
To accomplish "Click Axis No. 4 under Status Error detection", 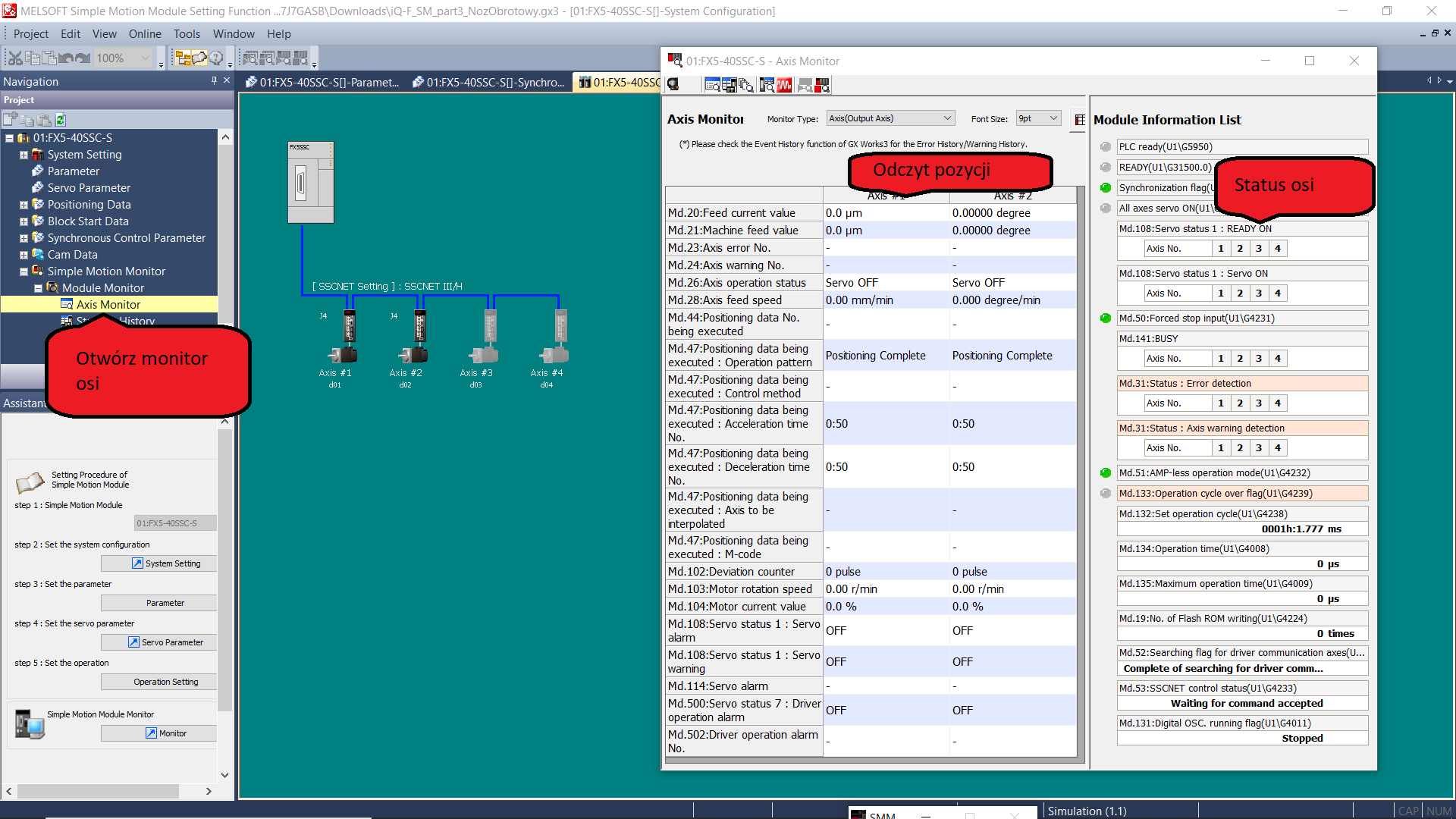I will tap(1278, 403).
